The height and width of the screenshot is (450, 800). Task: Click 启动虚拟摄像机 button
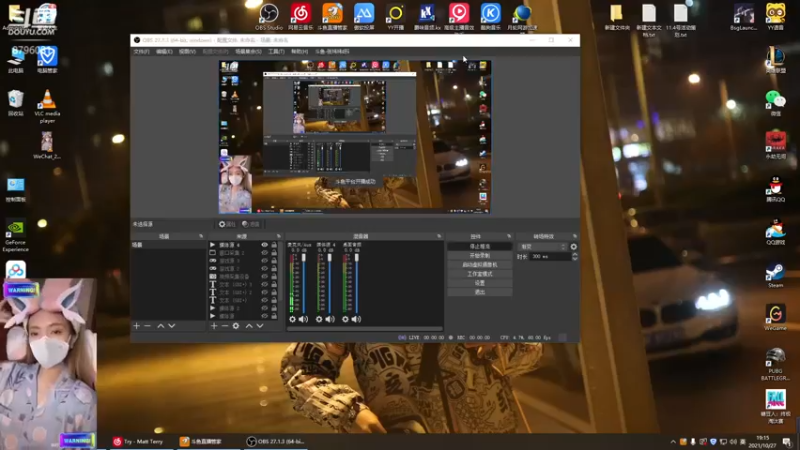(x=480, y=265)
